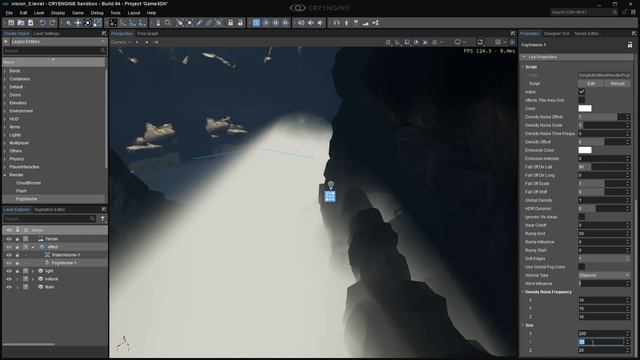Click the magnifier Find icon in toolbar
The image size is (640, 360).
point(168,23)
